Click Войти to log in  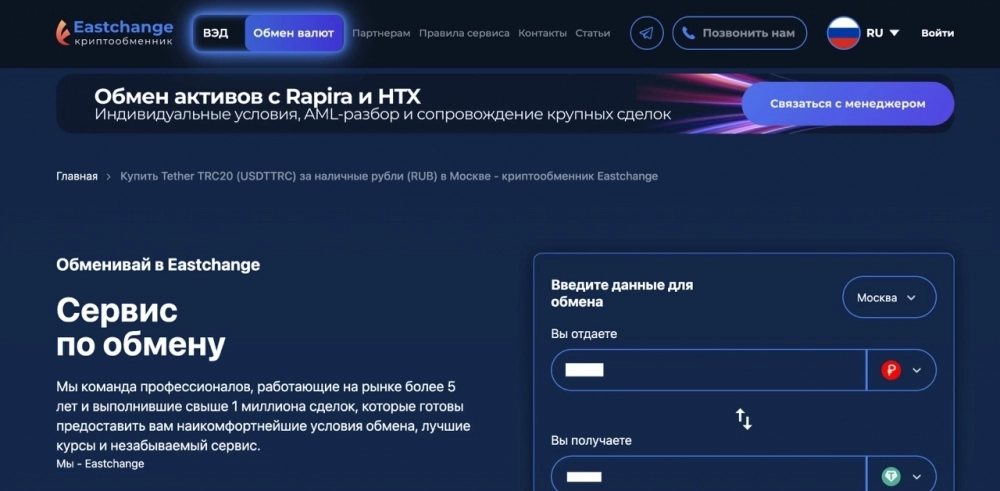938,33
